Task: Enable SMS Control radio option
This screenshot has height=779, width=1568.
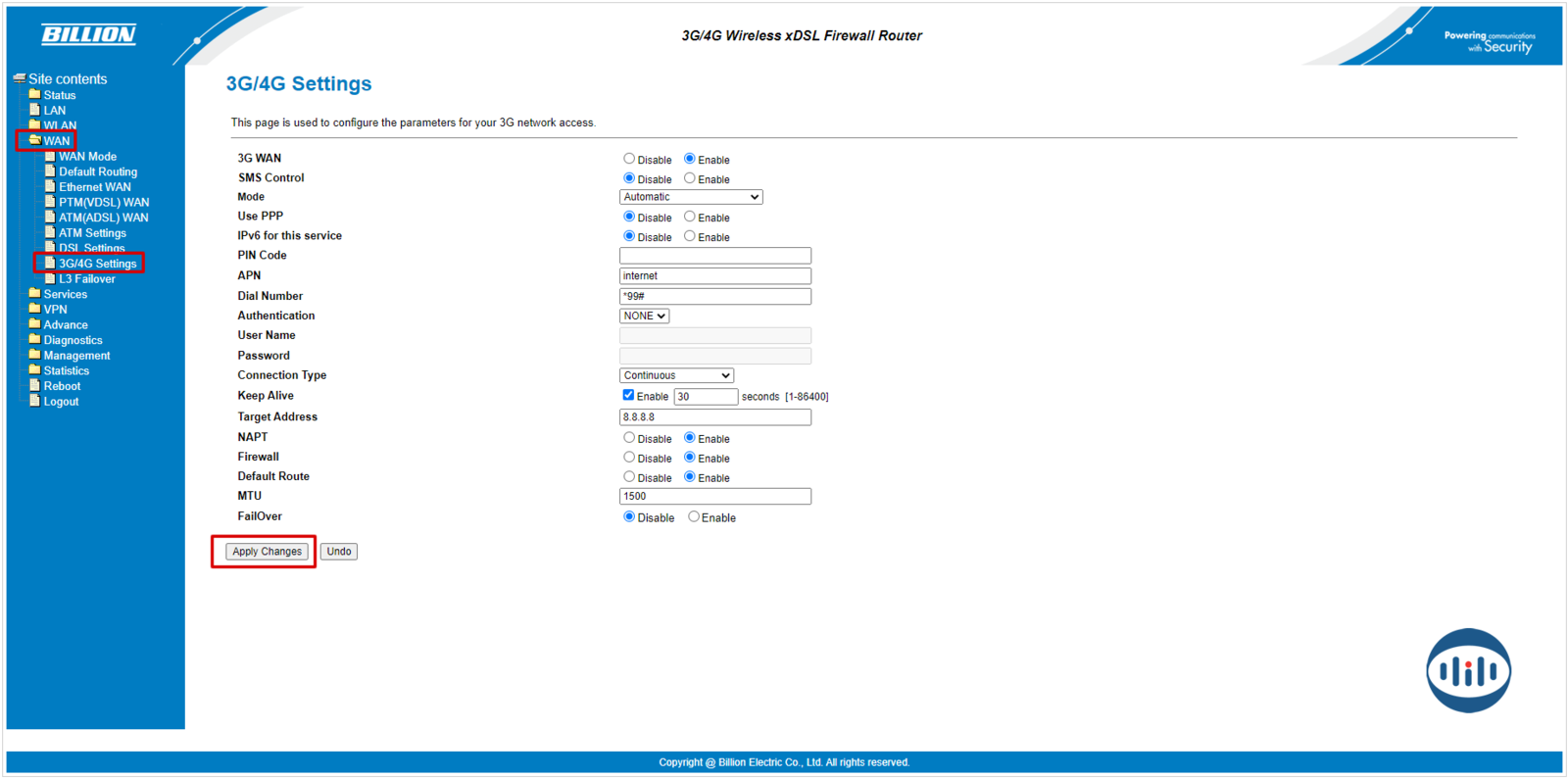Action: pyautogui.click(x=690, y=178)
